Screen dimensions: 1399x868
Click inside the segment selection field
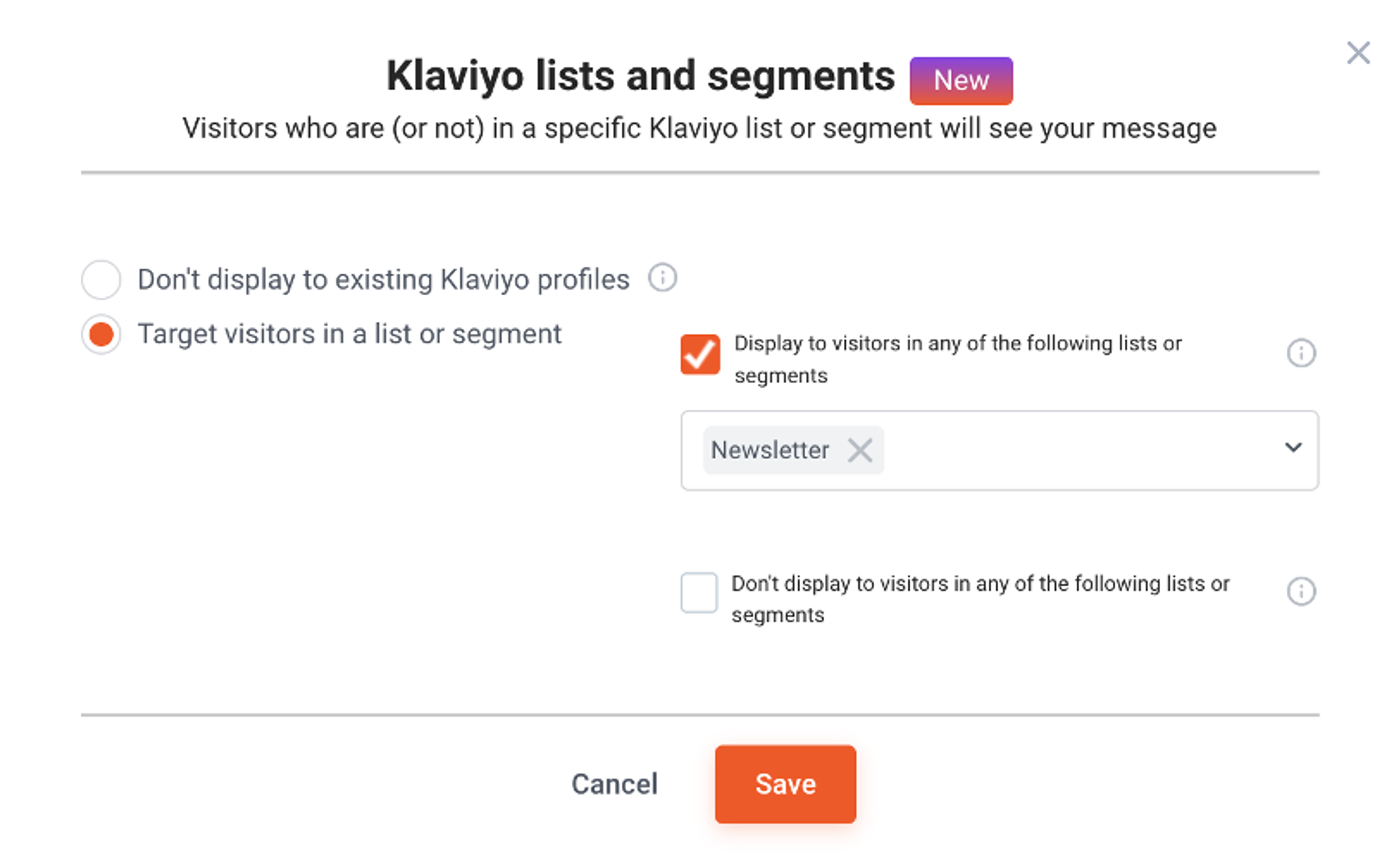pos(1062,450)
